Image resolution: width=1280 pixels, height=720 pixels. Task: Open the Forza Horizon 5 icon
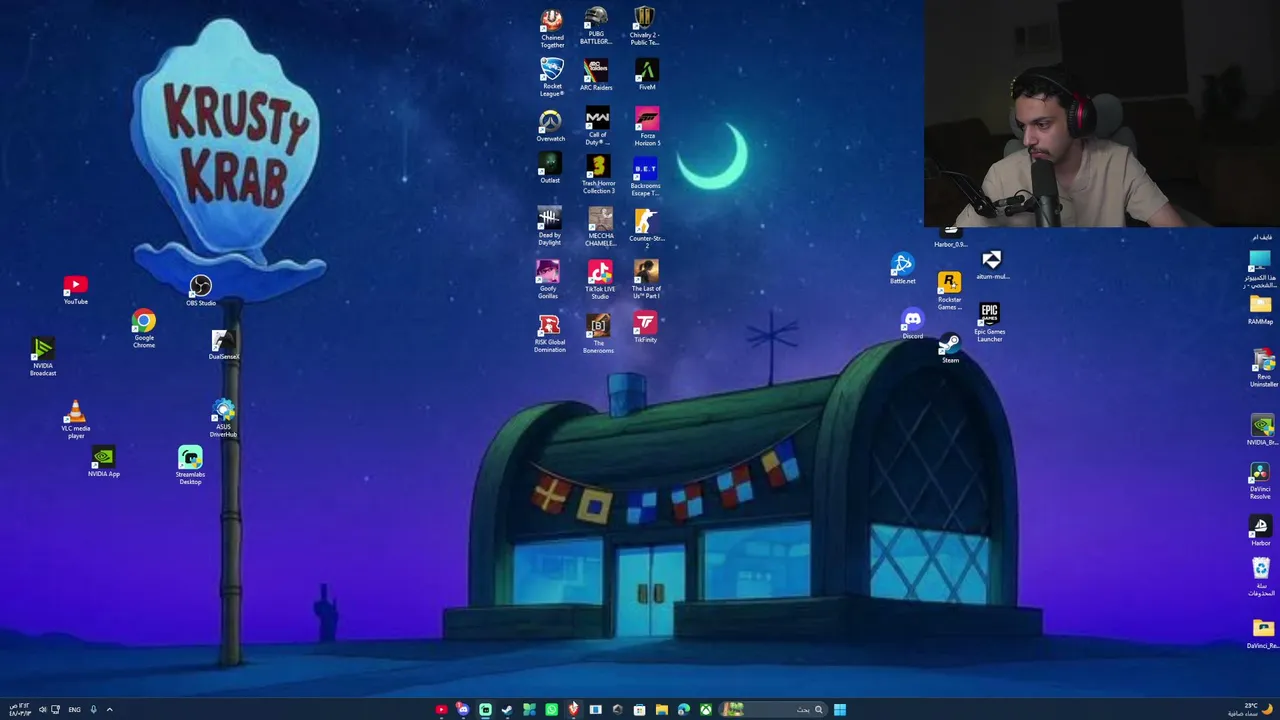[647, 127]
